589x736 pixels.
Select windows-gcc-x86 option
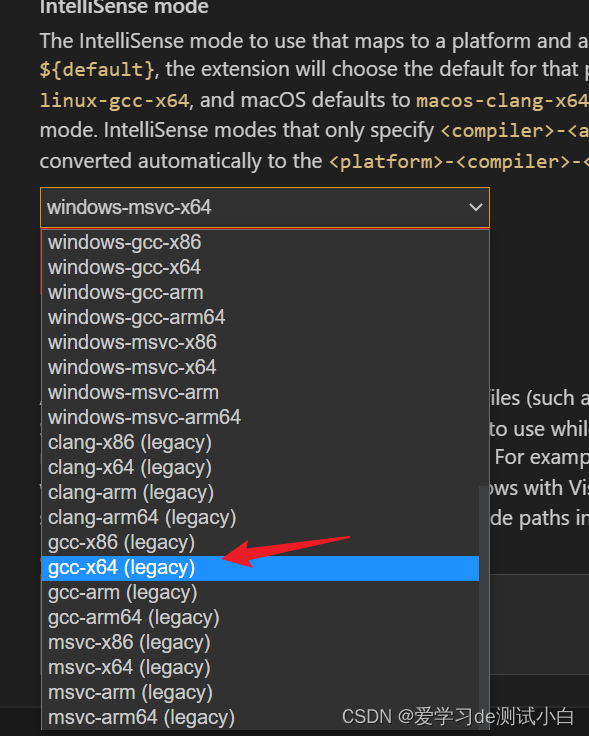tap(260, 242)
